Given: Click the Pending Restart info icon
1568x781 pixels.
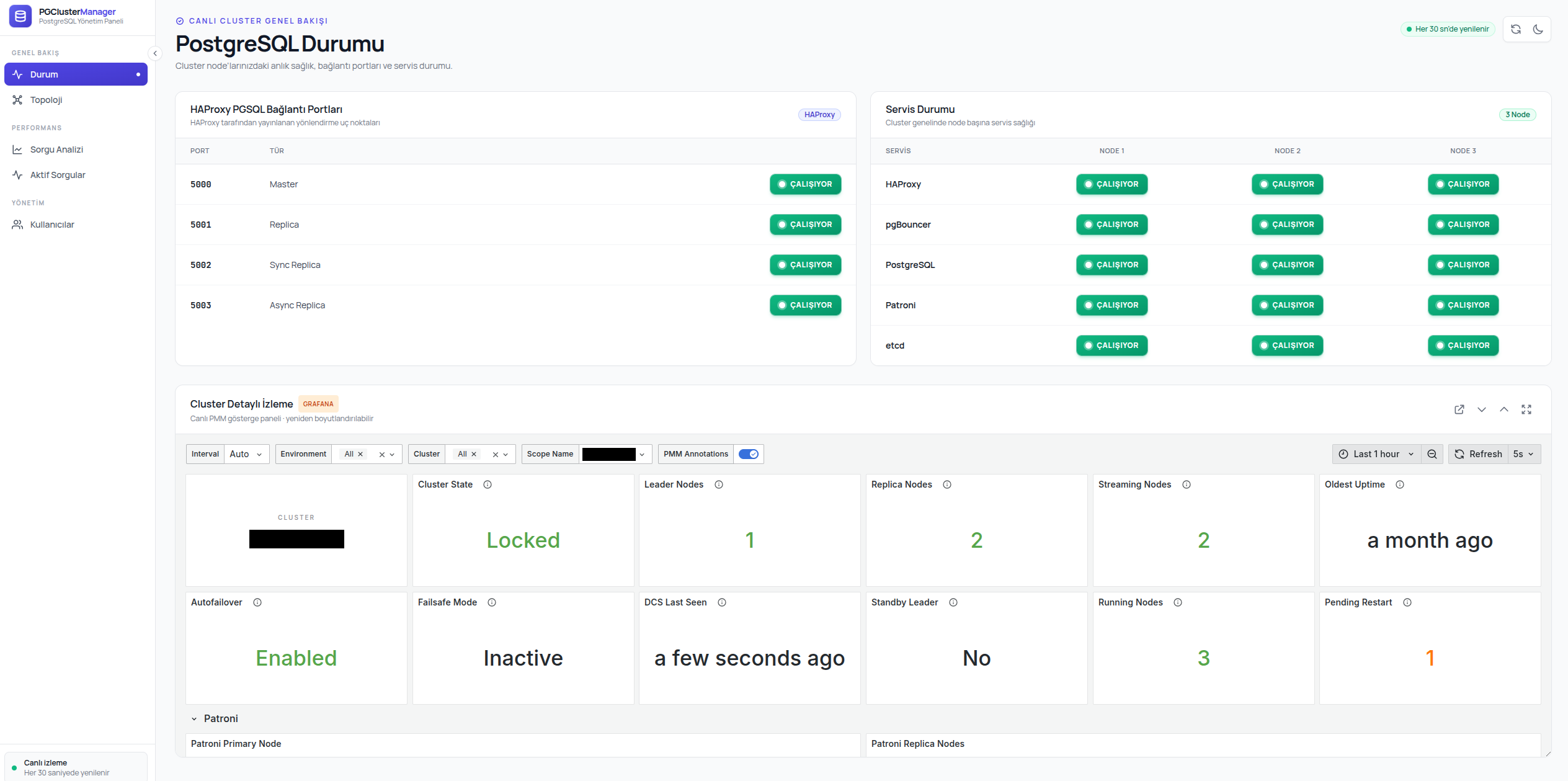Looking at the screenshot, I should point(1407,602).
